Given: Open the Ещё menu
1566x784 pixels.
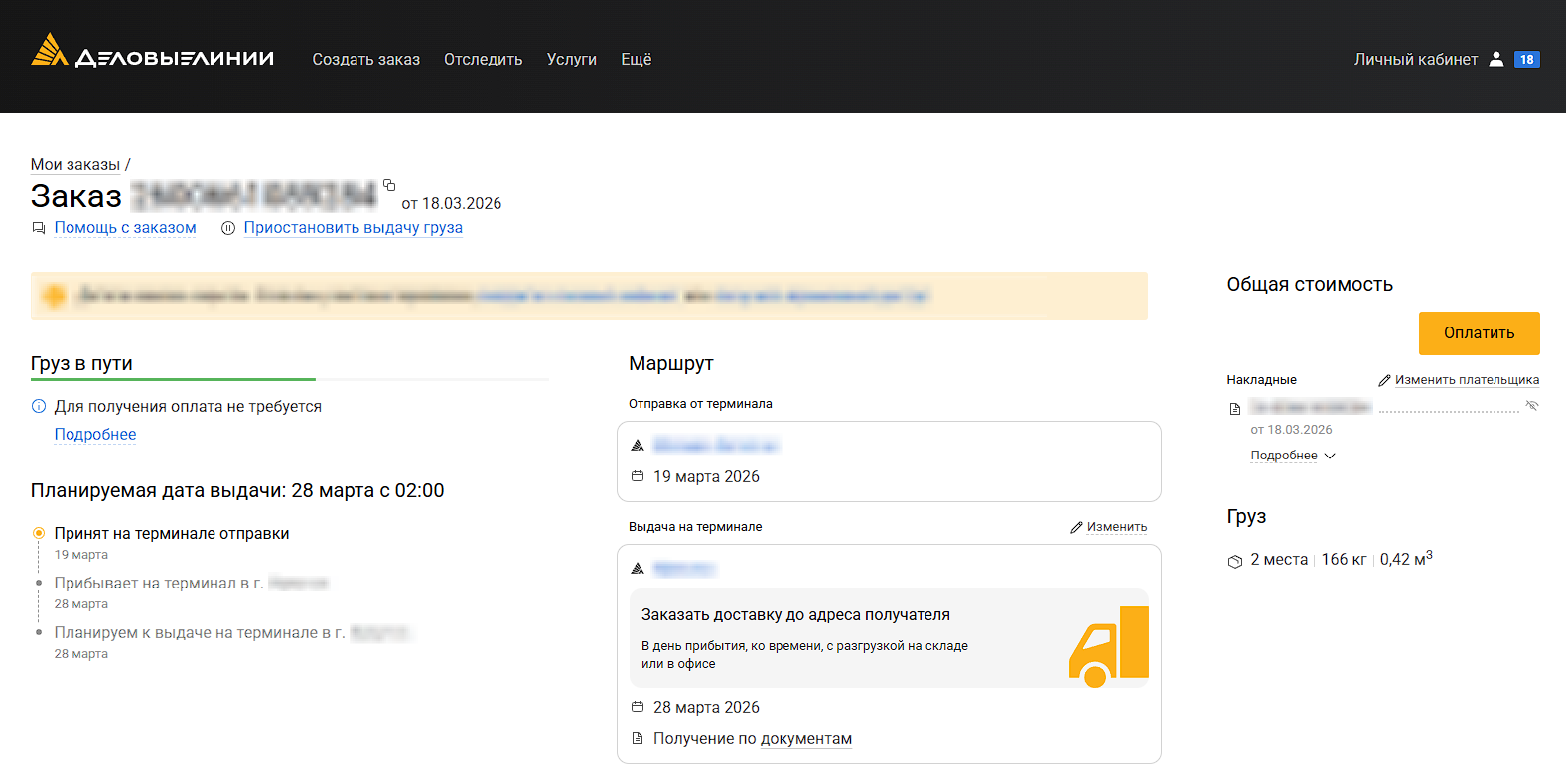Looking at the screenshot, I should (x=636, y=60).
